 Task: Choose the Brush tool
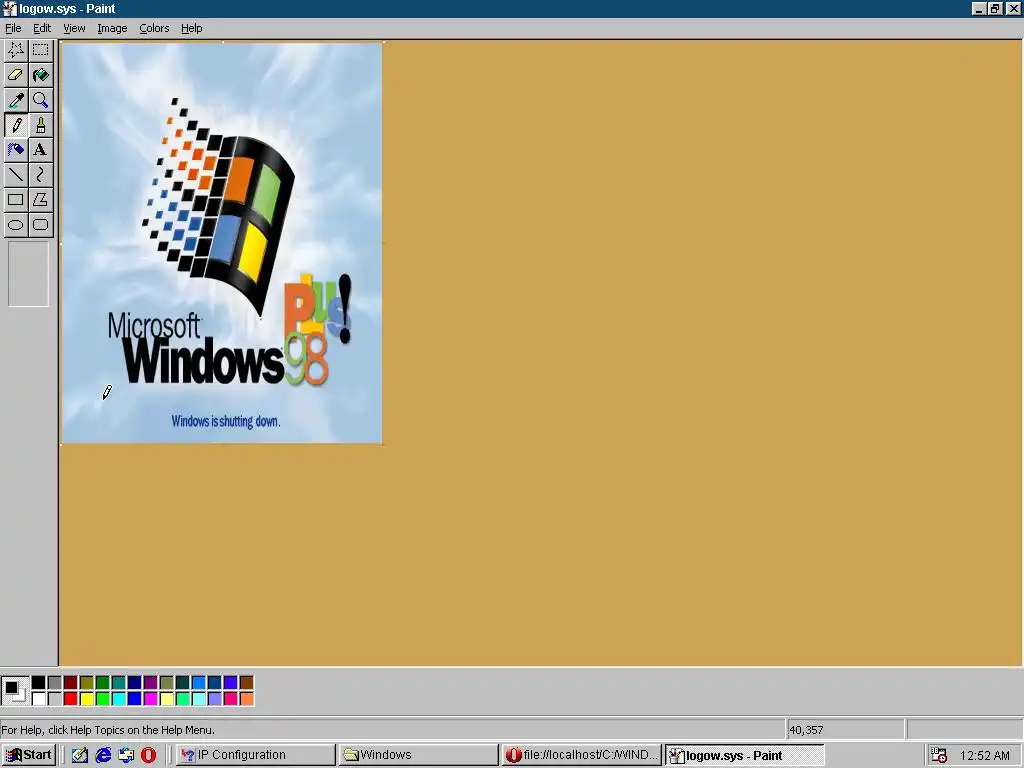point(40,125)
